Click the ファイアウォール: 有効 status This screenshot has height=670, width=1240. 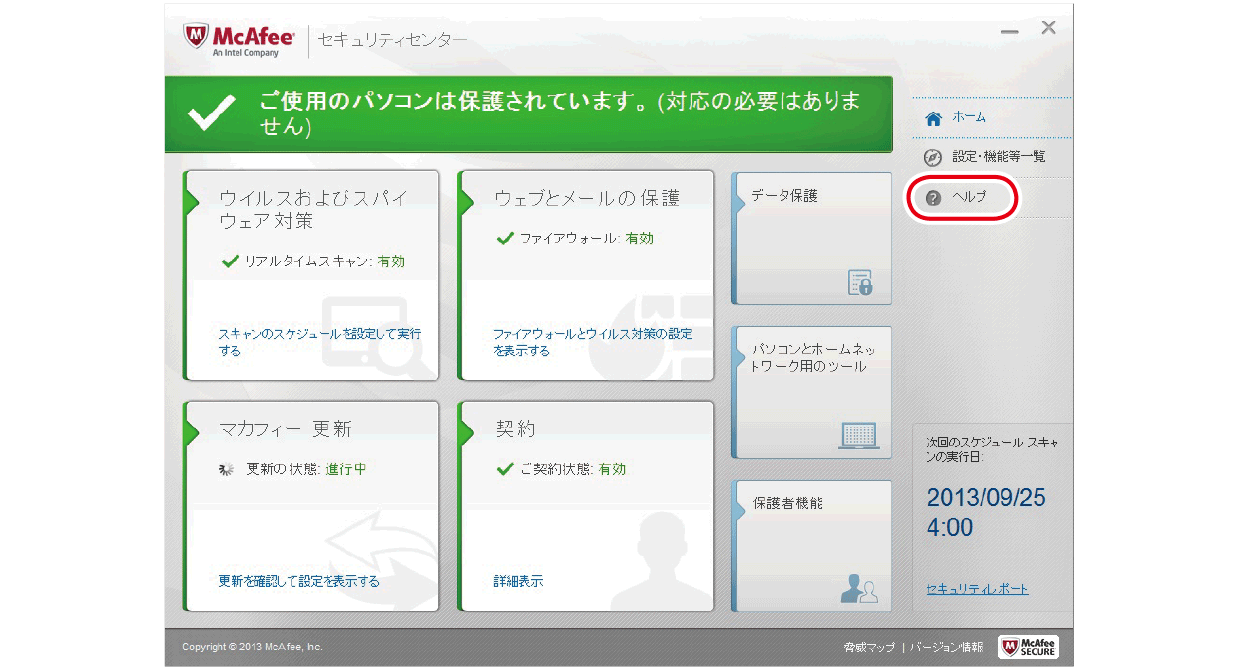(x=587, y=238)
